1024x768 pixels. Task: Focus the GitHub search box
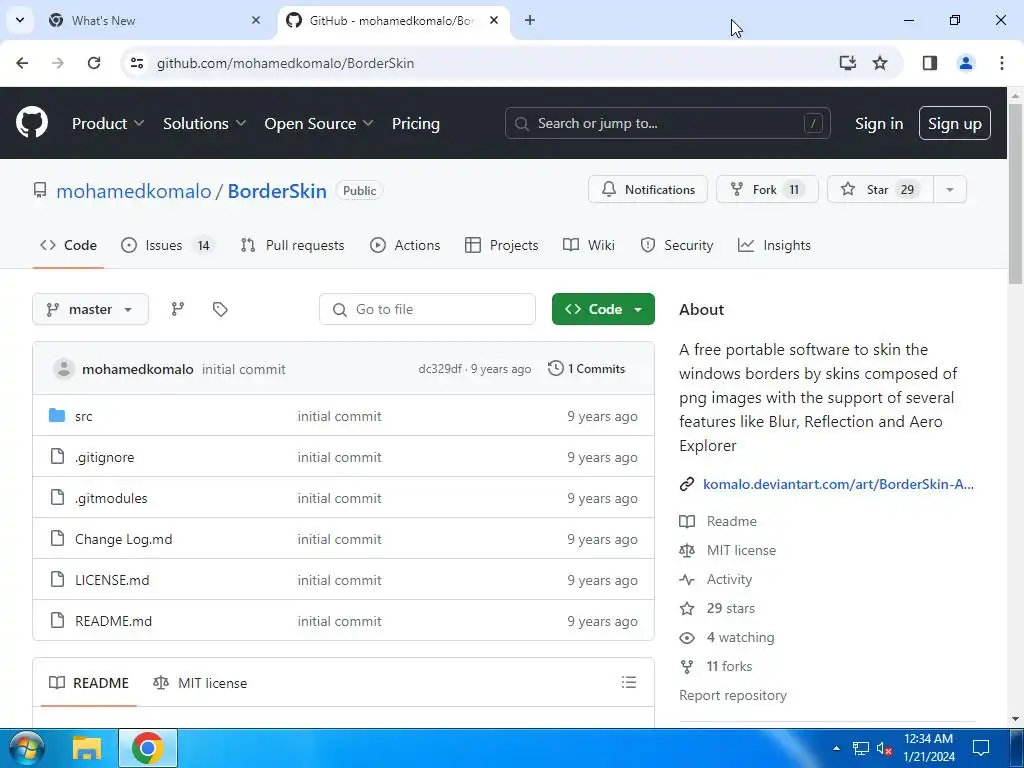[667, 123]
